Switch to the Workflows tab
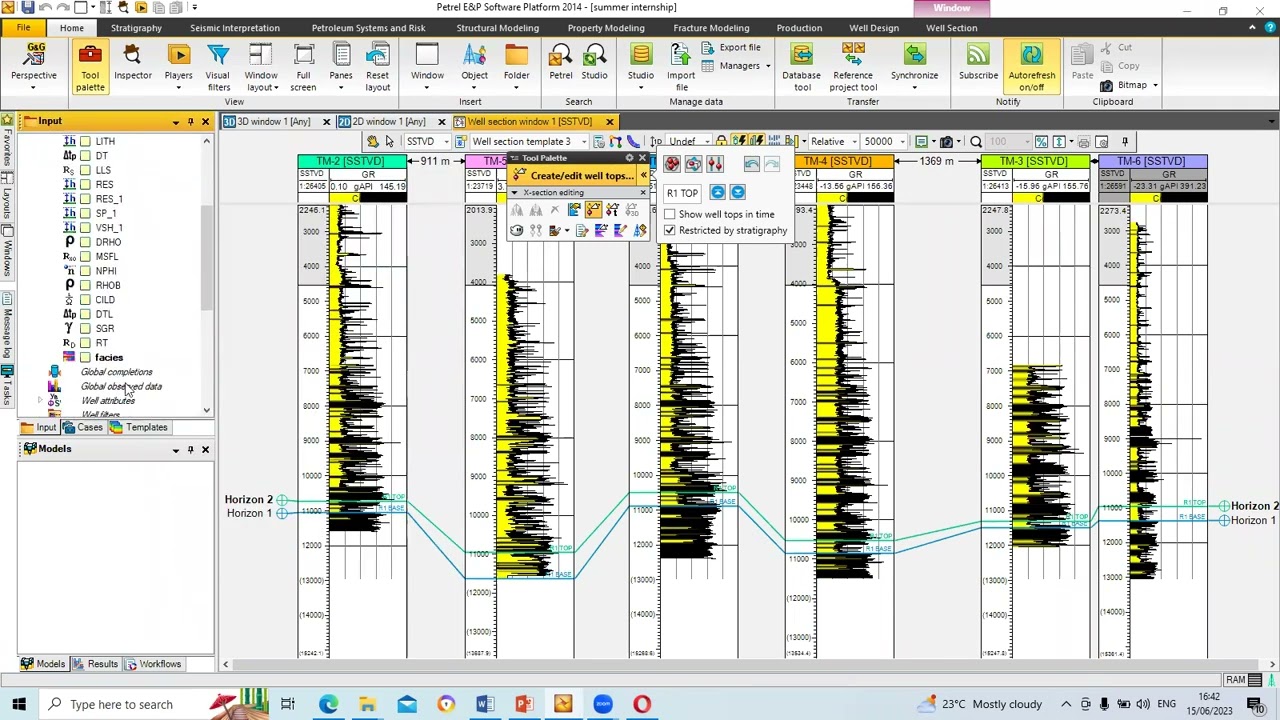The image size is (1280, 720). point(154,664)
